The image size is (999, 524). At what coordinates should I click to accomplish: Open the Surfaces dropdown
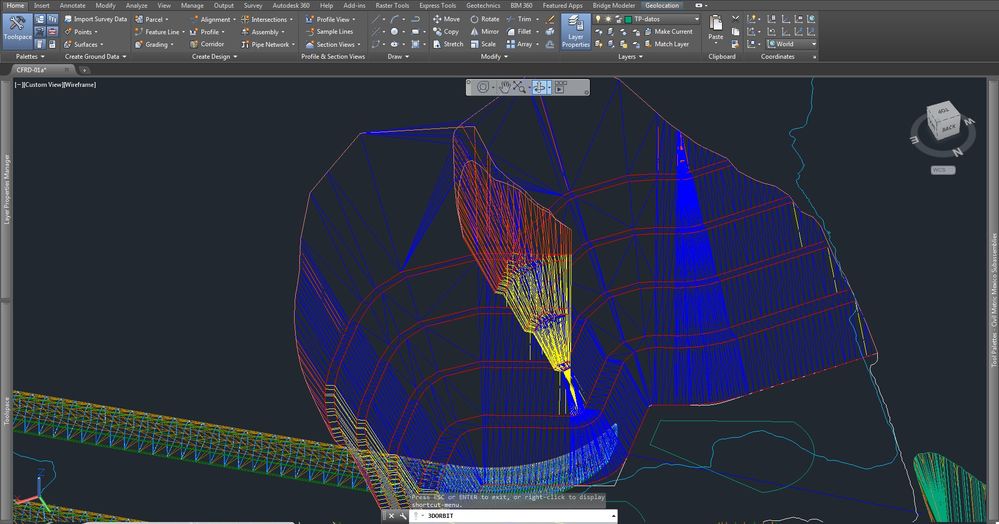[83, 45]
